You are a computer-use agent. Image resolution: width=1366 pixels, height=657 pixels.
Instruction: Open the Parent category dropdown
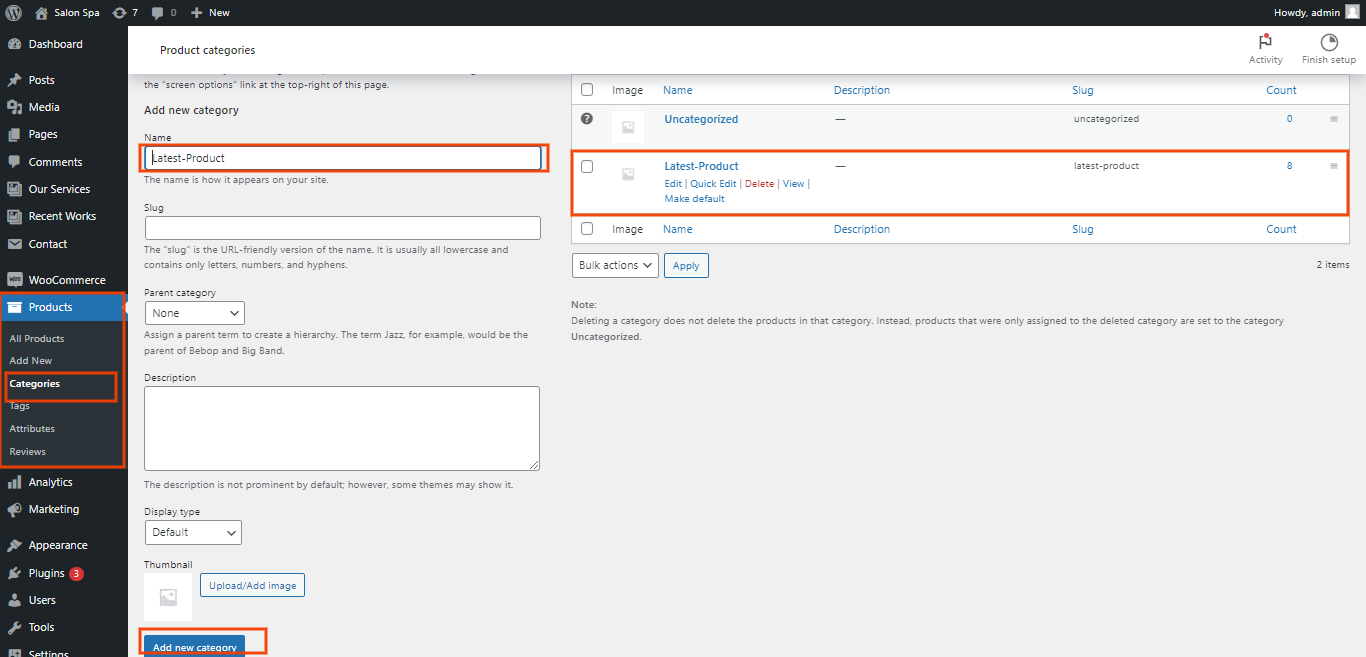coord(194,313)
